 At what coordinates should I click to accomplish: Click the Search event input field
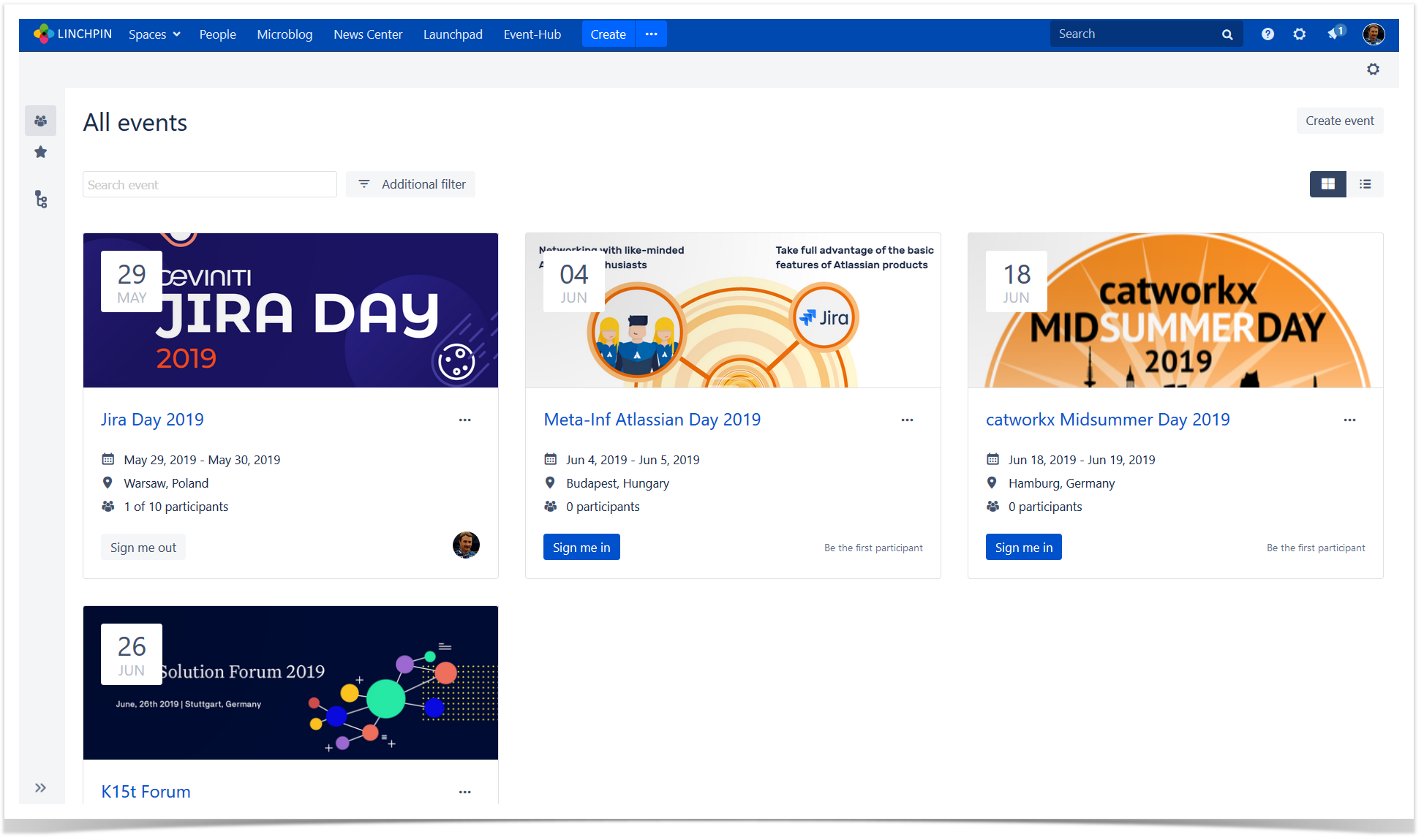210,184
